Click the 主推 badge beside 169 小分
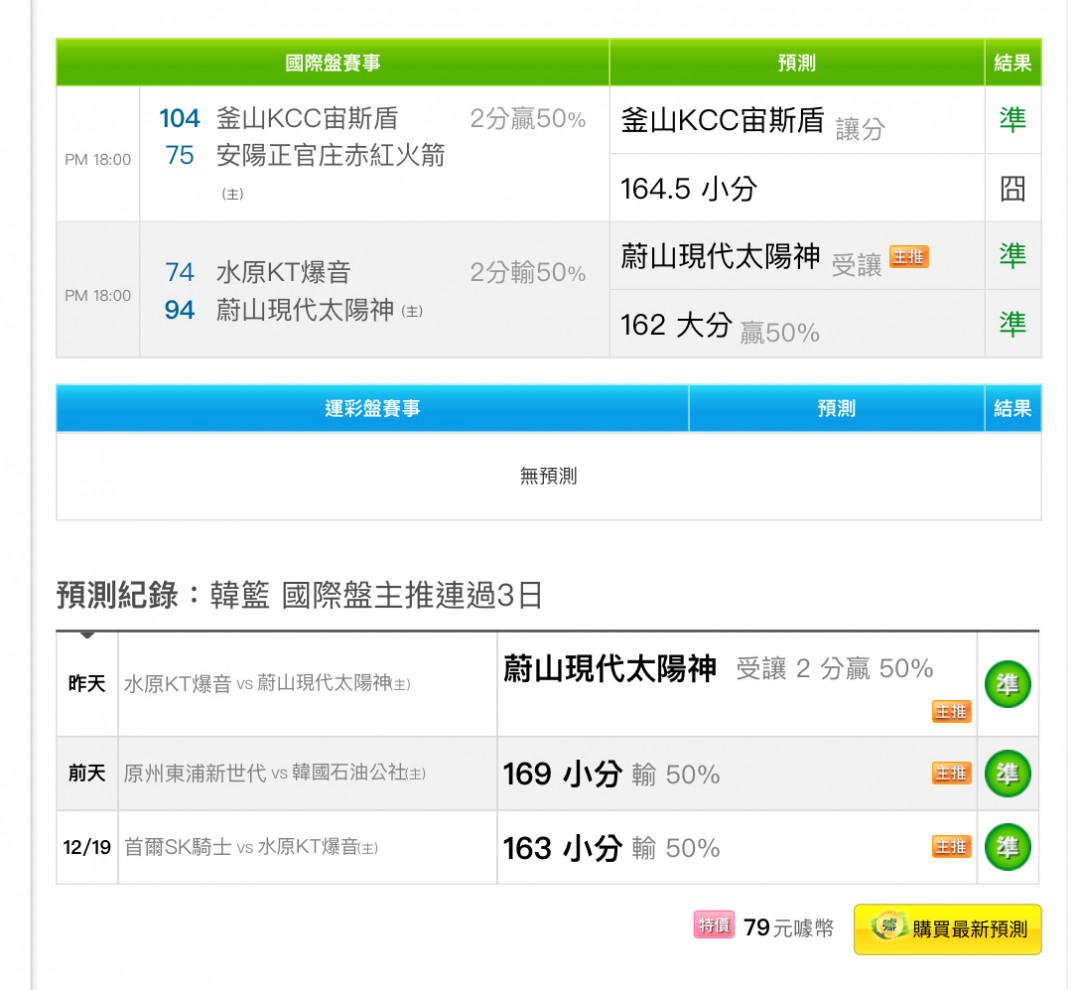The height and width of the screenshot is (990, 1080). (x=951, y=773)
